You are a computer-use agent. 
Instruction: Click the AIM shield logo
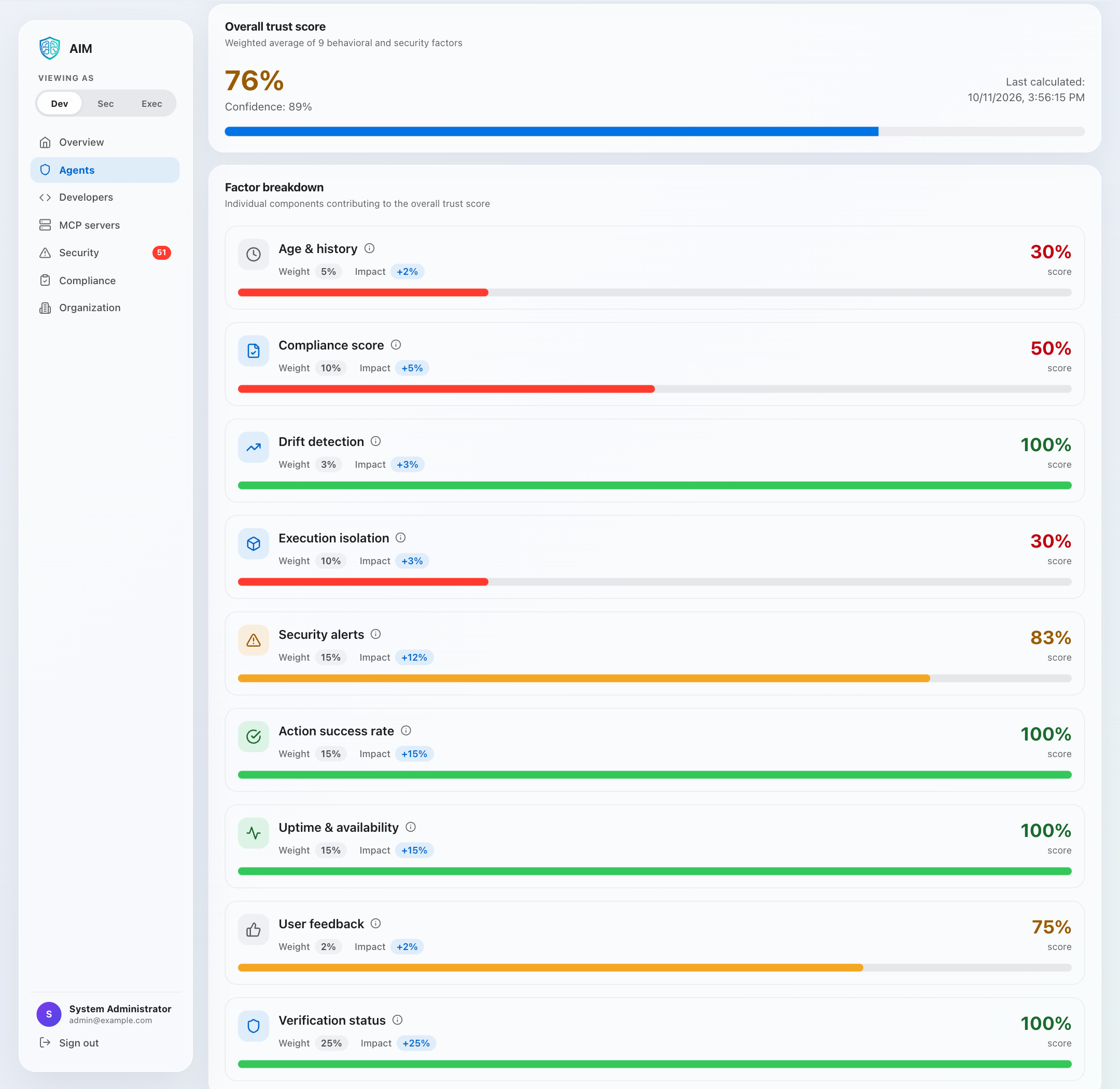click(50, 48)
